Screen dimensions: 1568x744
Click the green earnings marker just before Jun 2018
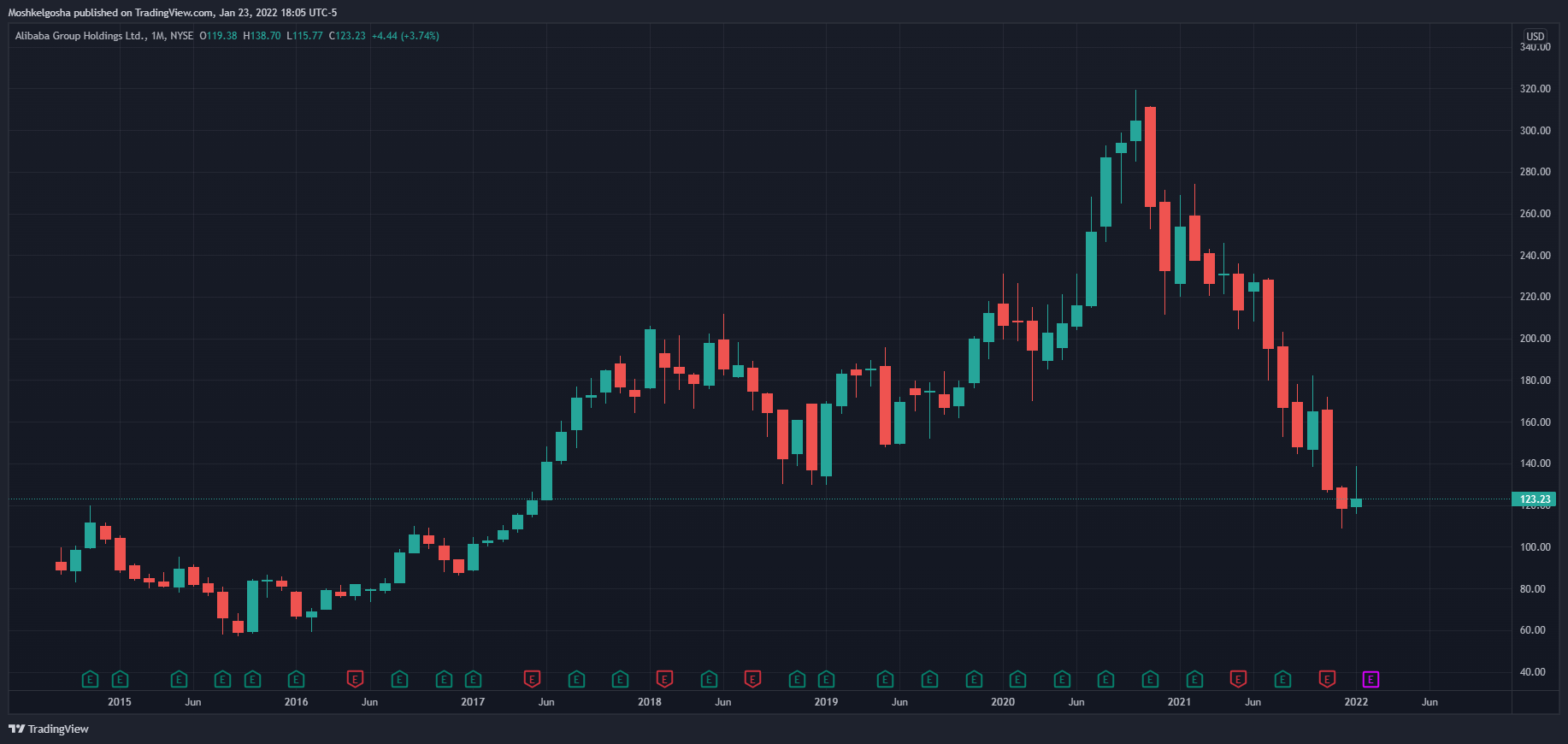pos(709,680)
